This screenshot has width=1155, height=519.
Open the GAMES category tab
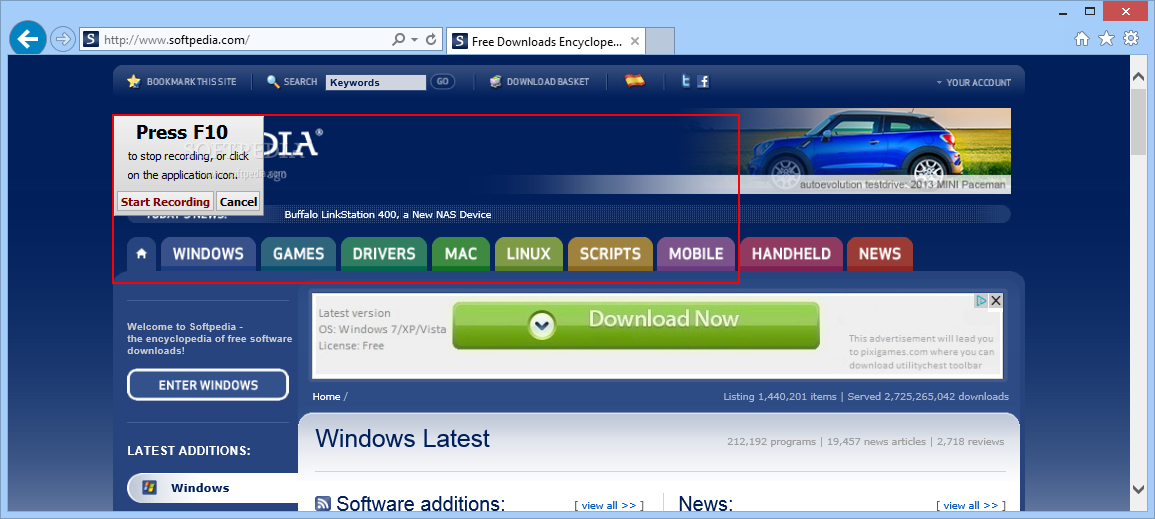point(298,254)
